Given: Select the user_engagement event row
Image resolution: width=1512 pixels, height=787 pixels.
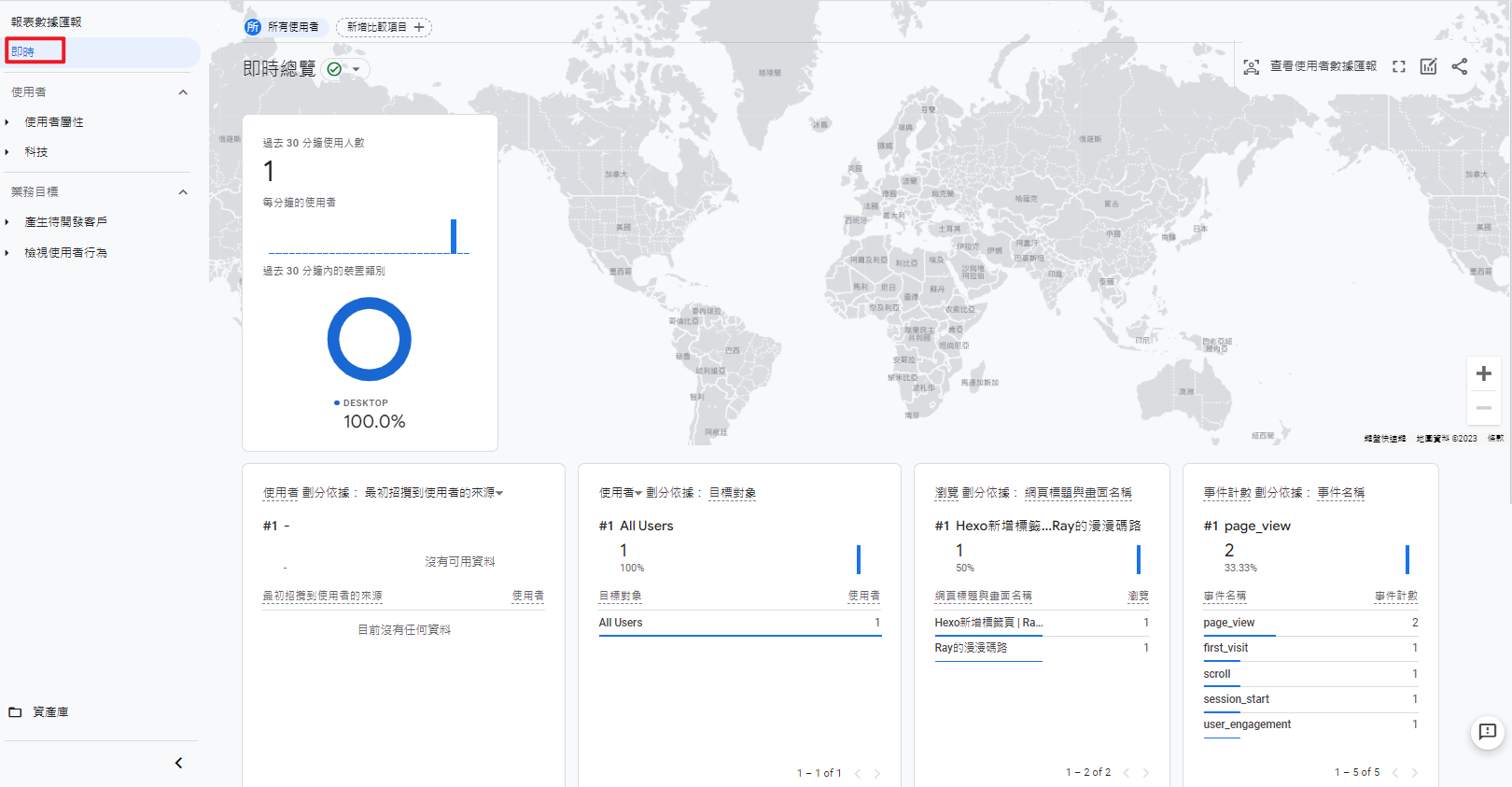Looking at the screenshot, I should (x=1310, y=724).
